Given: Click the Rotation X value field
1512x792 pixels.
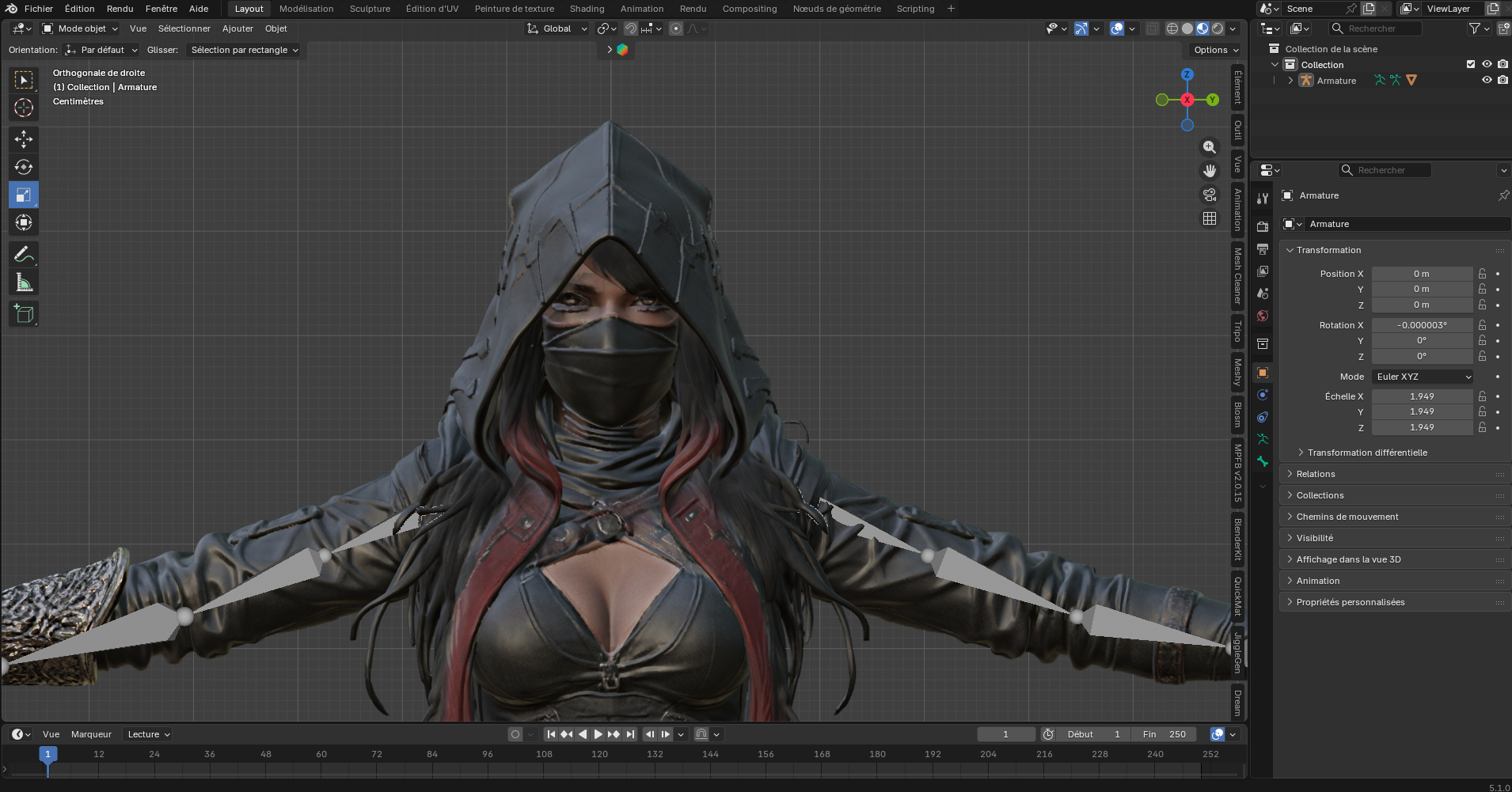Looking at the screenshot, I should click(1422, 325).
